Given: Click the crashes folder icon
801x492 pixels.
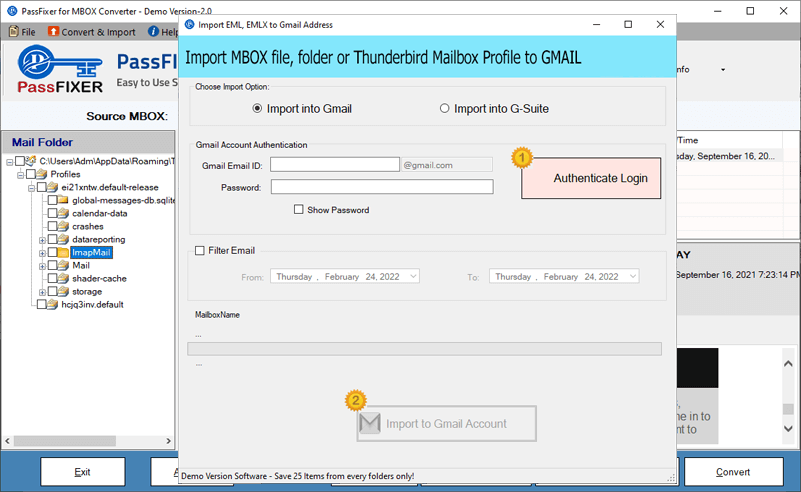Looking at the screenshot, I should 63,226.
